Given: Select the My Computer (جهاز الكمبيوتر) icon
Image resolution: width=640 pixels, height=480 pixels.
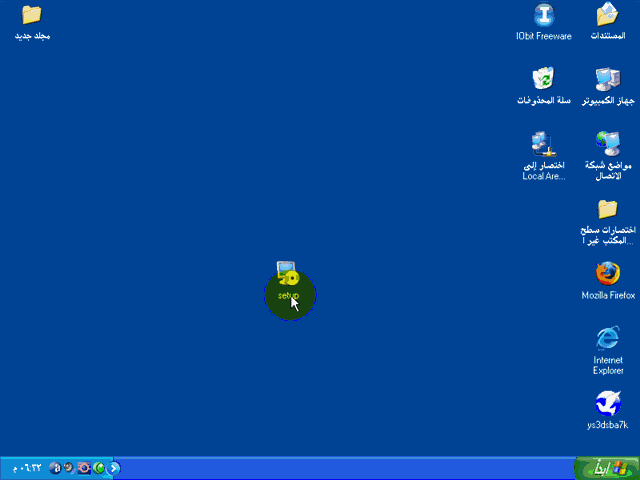Looking at the screenshot, I should pyautogui.click(x=608, y=80).
